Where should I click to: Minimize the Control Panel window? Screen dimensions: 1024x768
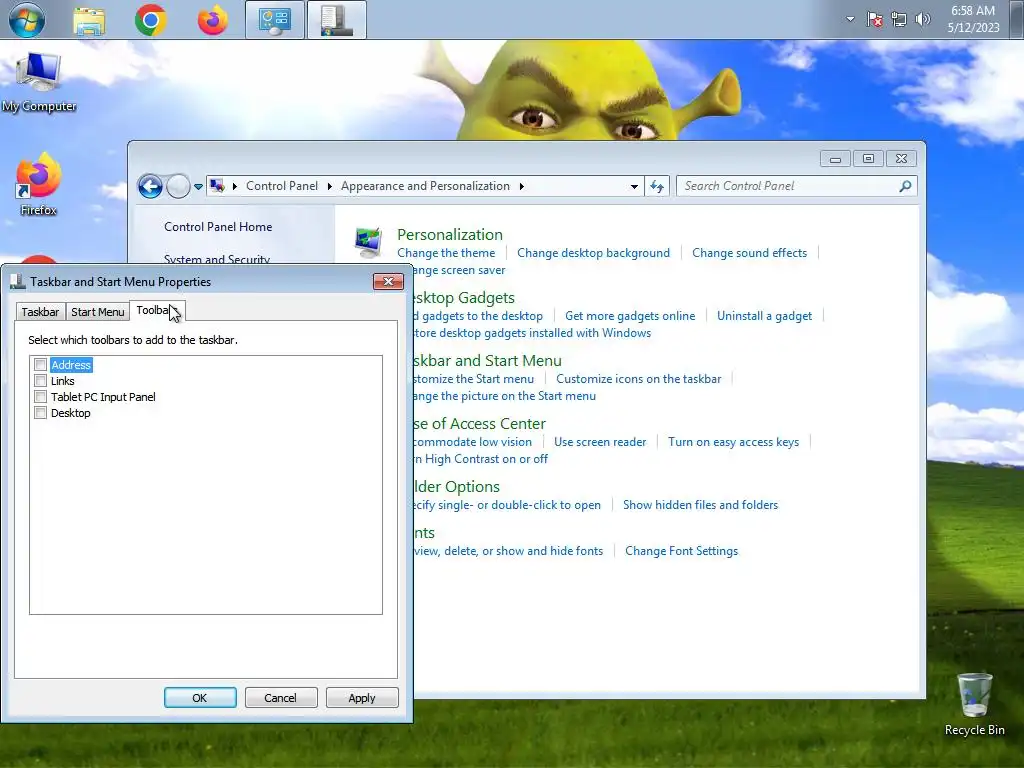point(835,159)
